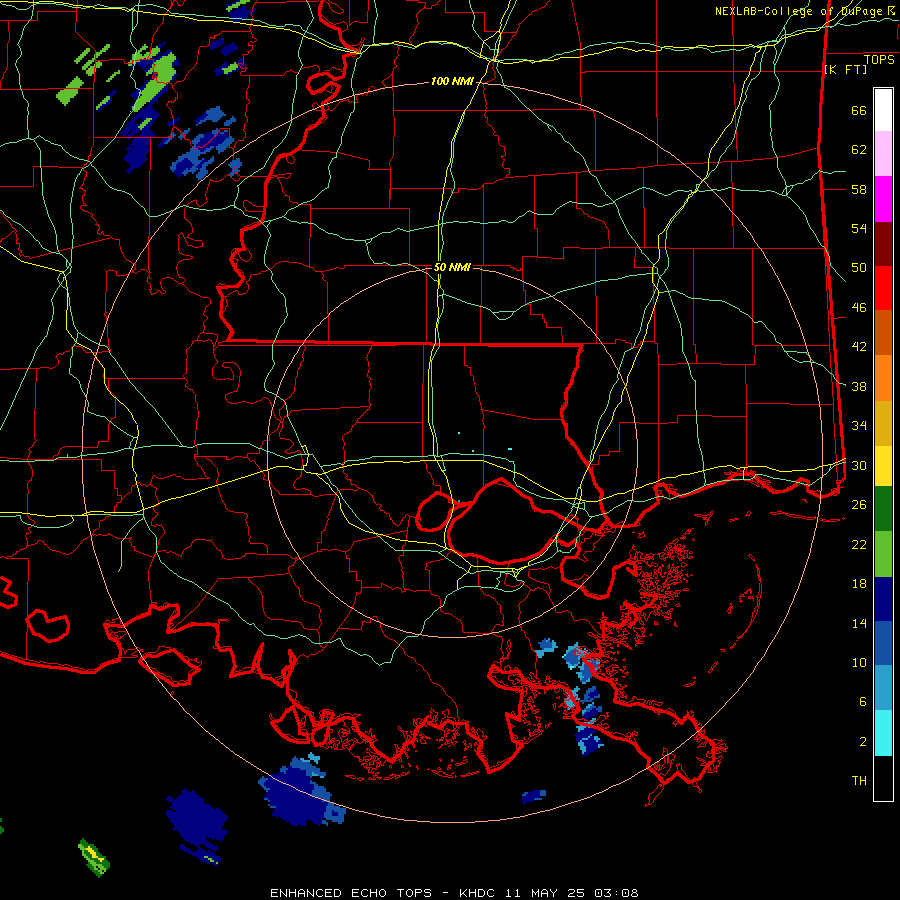The height and width of the screenshot is (900, 900).
Task: Select the light green swatch on the scale
Action: (x=883, y=554)
